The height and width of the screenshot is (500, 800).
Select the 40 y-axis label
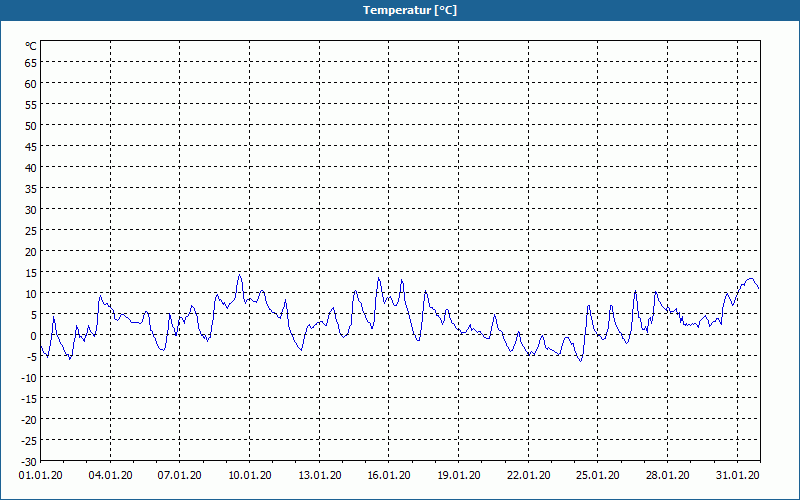point(31,168)
